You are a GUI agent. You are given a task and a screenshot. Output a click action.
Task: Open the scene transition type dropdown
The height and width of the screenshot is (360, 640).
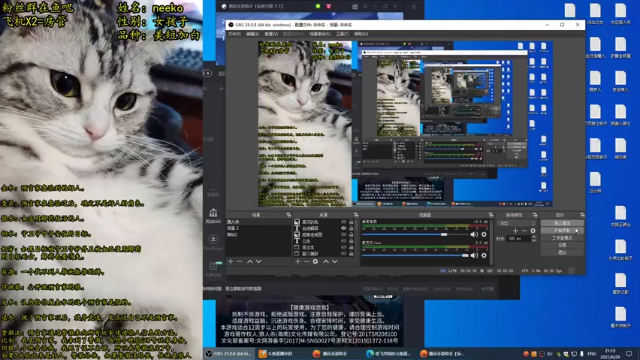tap(516, 223)
